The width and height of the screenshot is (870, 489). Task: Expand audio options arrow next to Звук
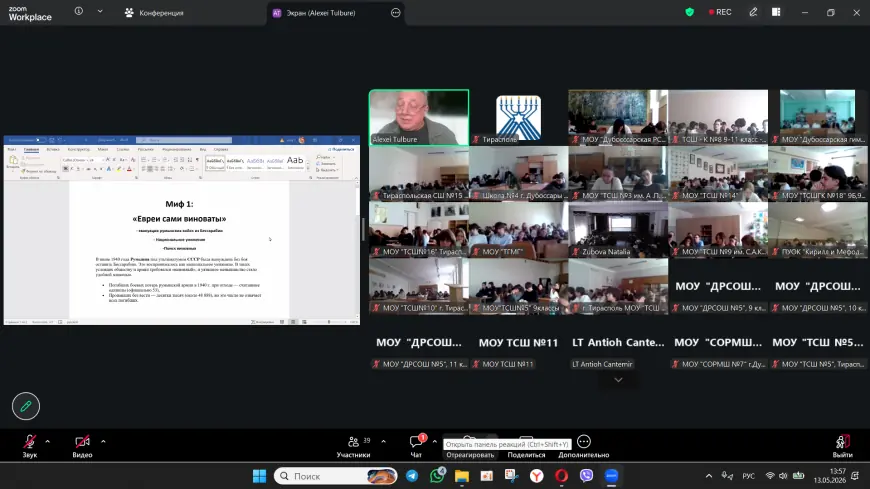[47, 442]
